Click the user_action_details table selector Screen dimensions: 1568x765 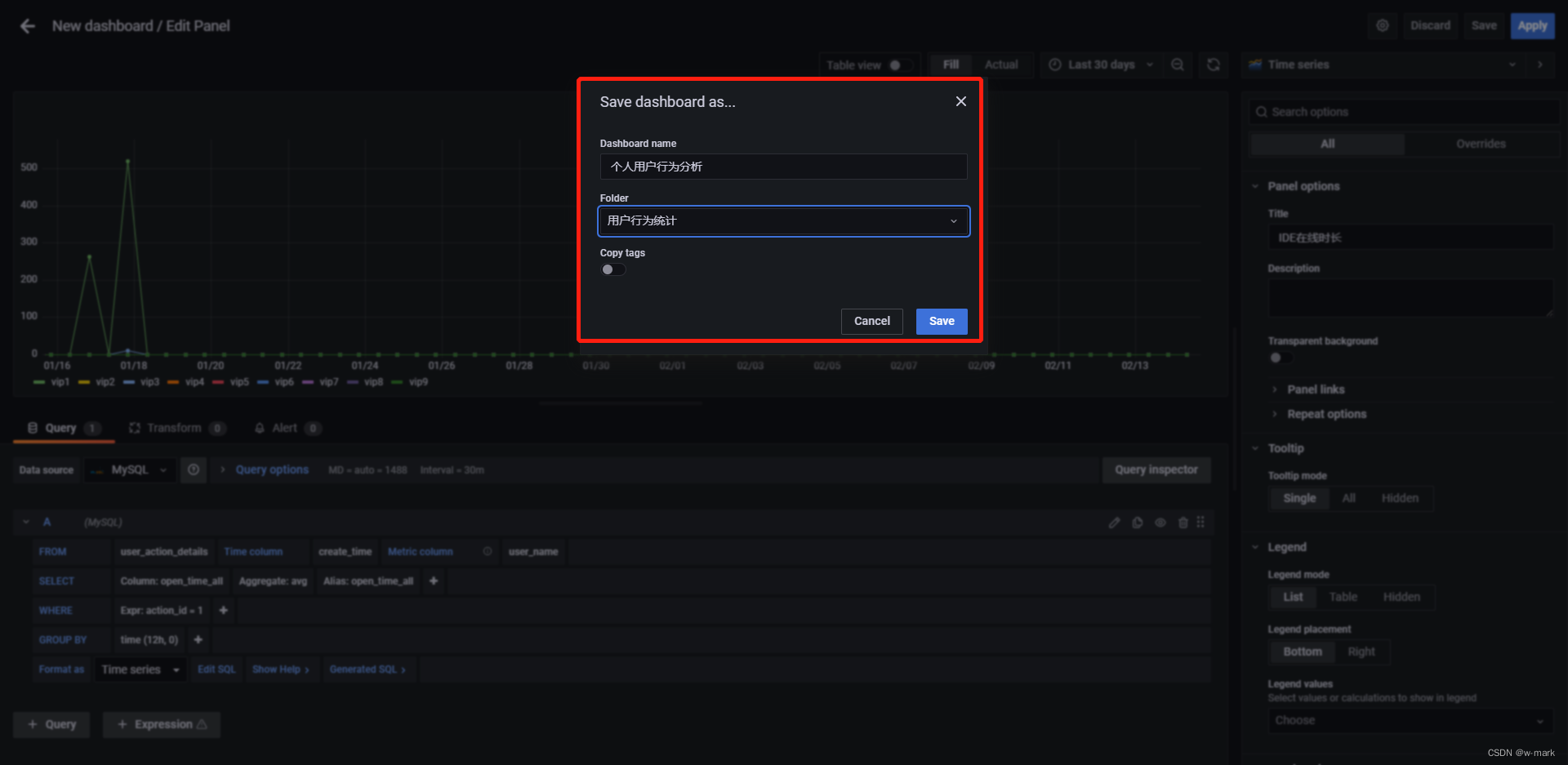[164, 552]
